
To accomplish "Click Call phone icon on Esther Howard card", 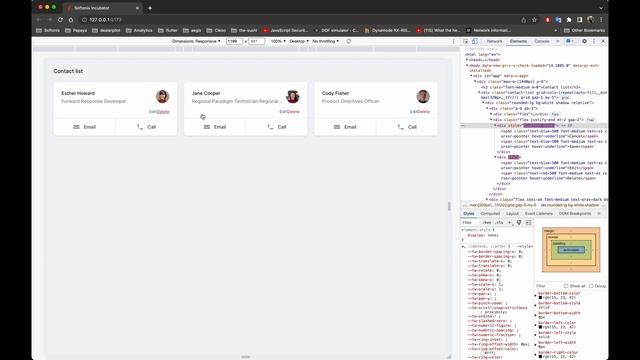I will [x=140, y=127].
